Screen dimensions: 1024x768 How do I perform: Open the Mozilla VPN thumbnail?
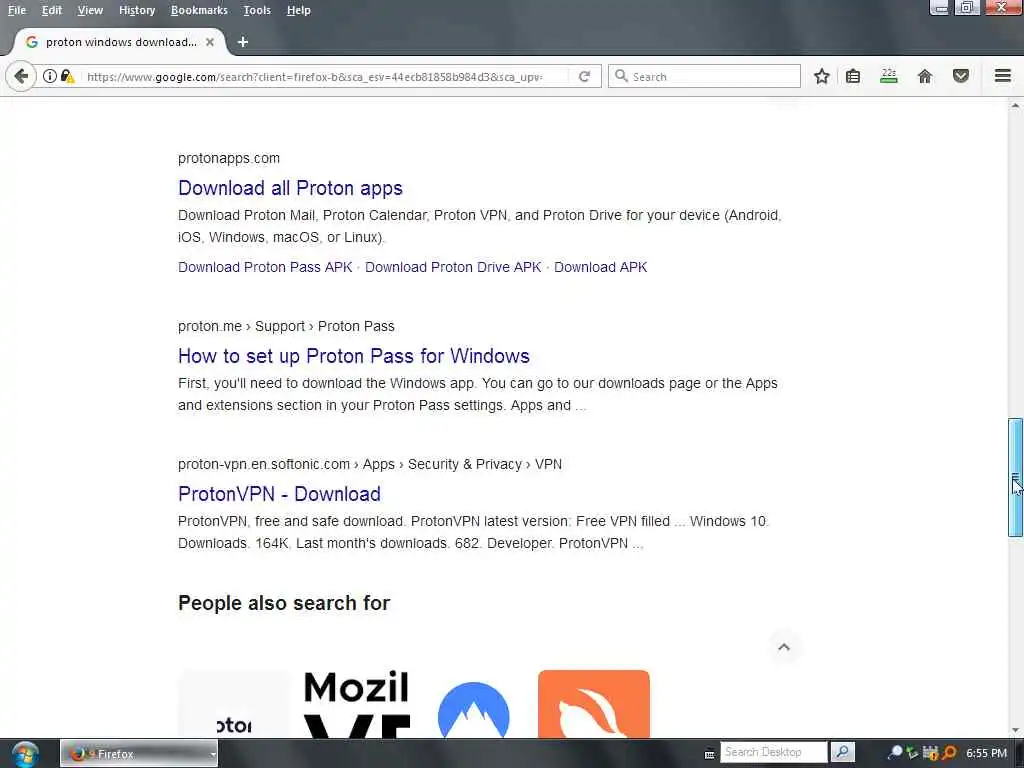coord(357,704)
